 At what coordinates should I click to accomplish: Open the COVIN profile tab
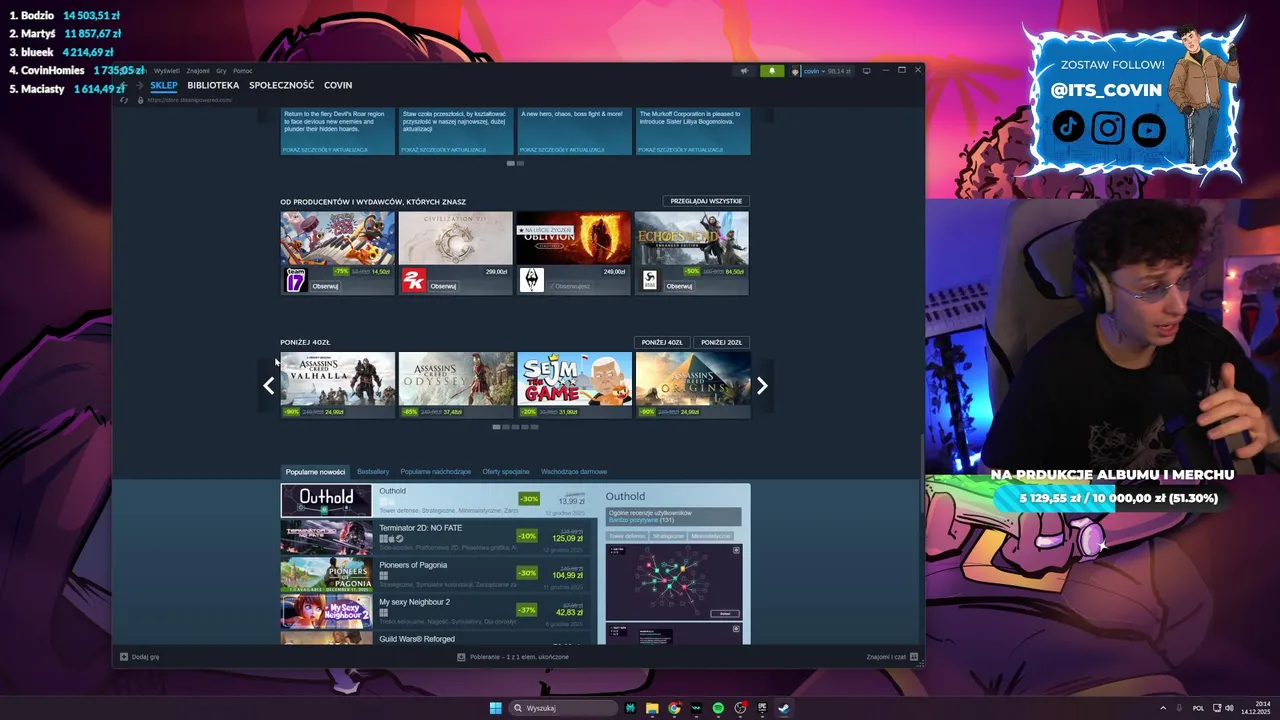pos(338,86)
